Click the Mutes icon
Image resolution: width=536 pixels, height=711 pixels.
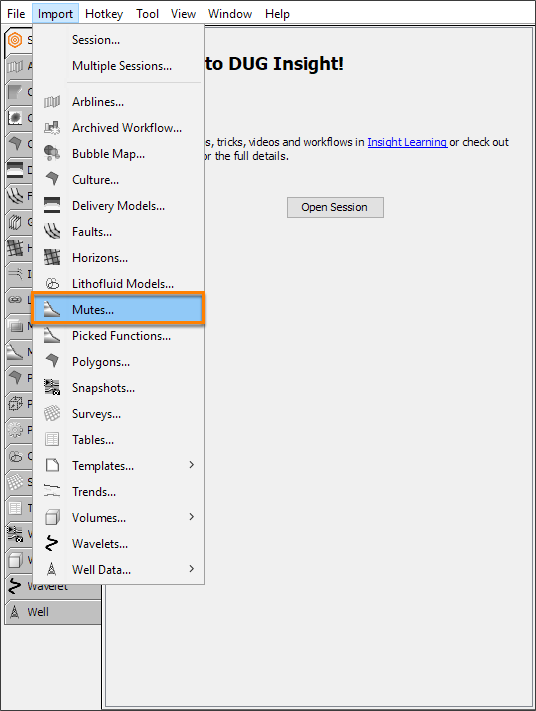[52, 310]
